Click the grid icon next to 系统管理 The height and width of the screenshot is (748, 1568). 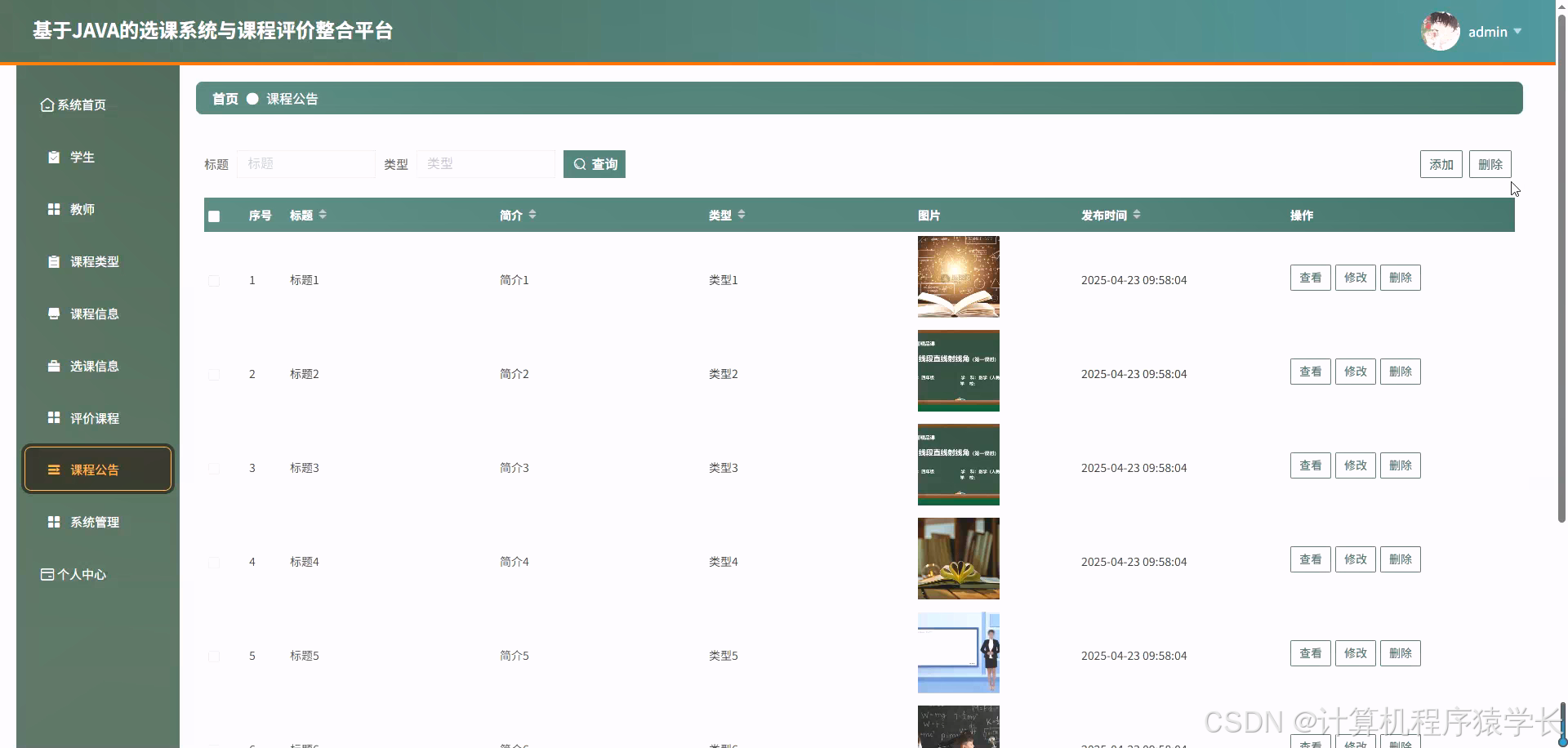coord(54,522)
